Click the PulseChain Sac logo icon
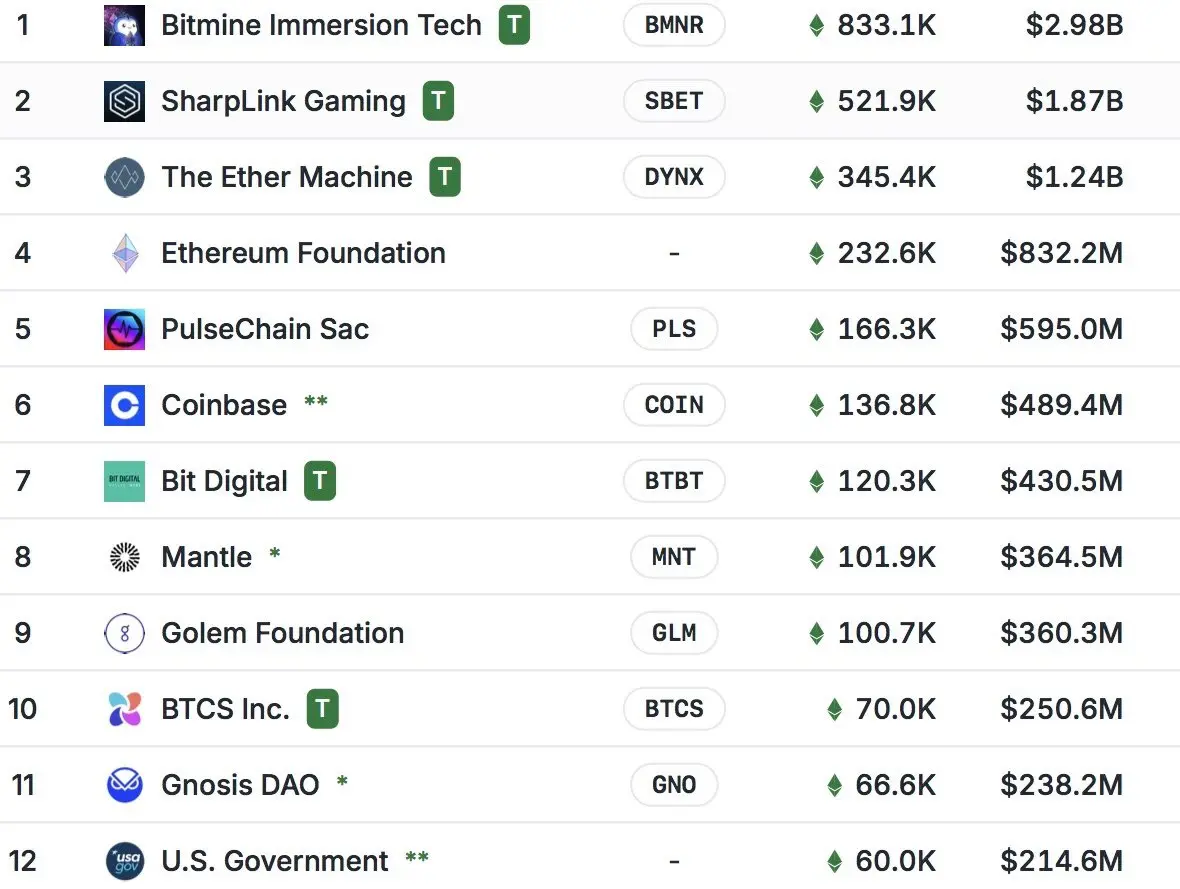Viewport: 1180px width, 889px height. pyautogui.click(x=124, y=329)
